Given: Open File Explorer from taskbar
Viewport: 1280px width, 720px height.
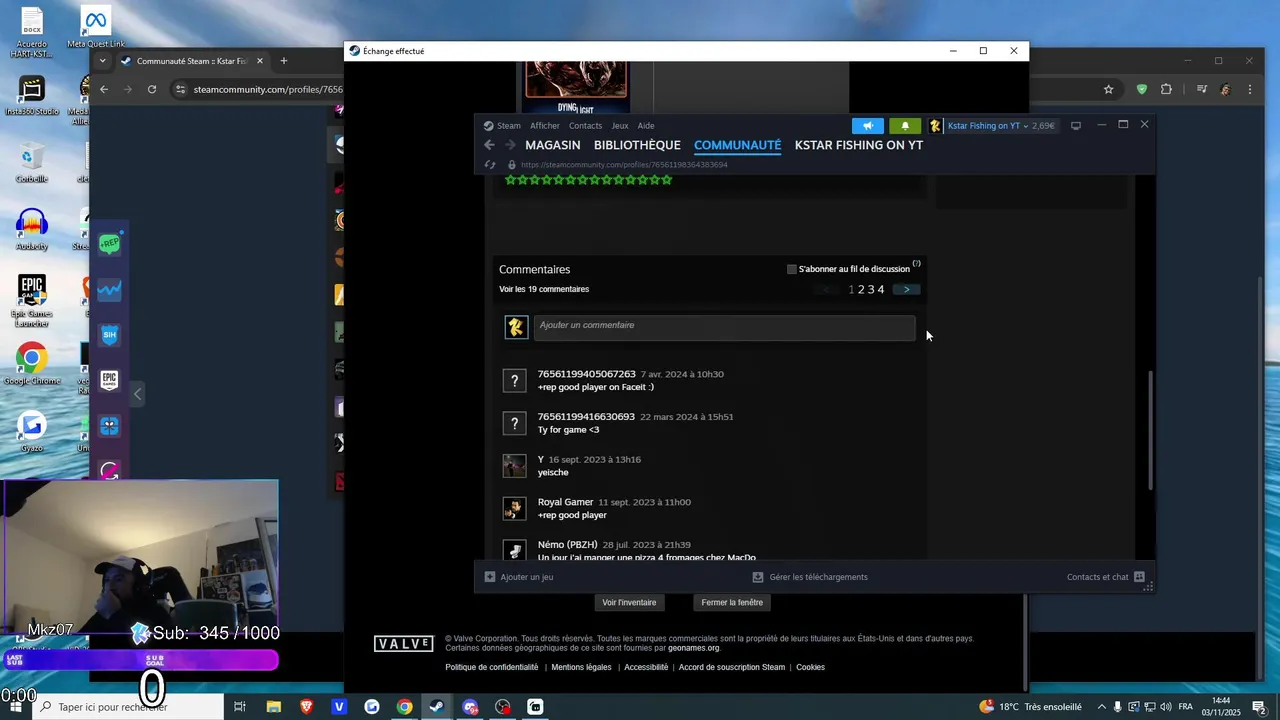Looking at the screenshot, I should click(x=273, y=707).
